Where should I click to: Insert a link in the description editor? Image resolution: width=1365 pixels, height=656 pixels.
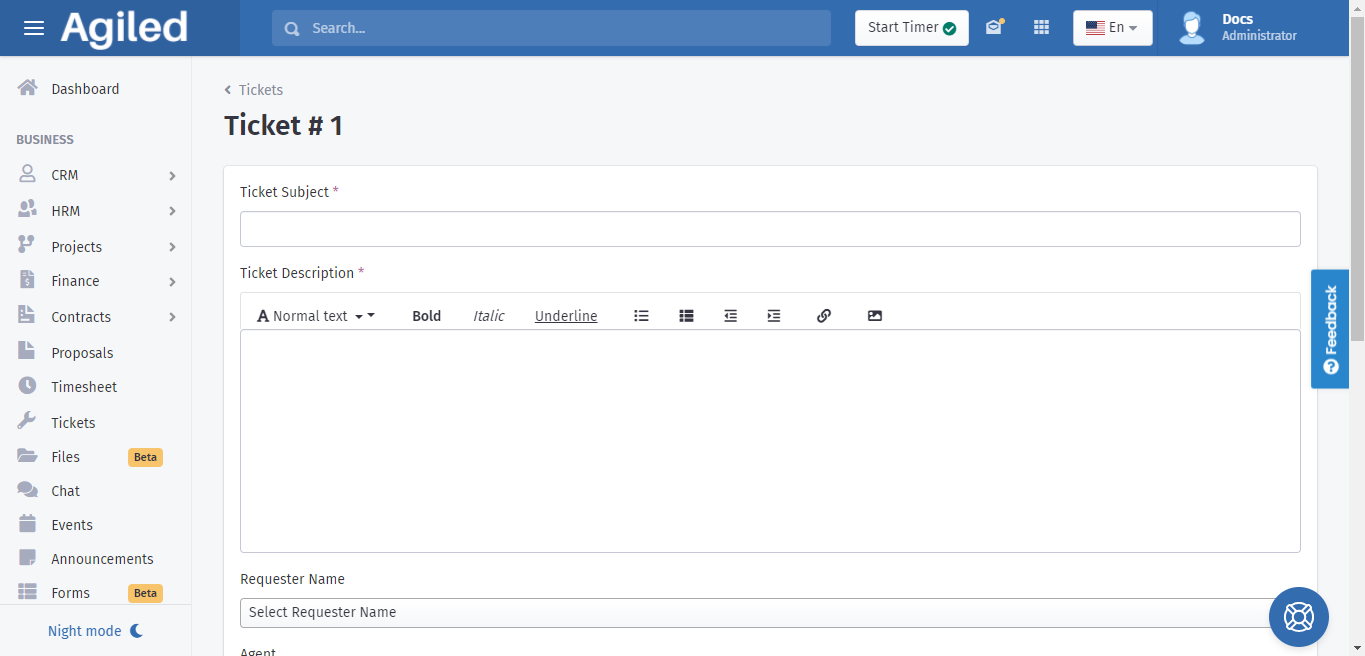point(824,316)
